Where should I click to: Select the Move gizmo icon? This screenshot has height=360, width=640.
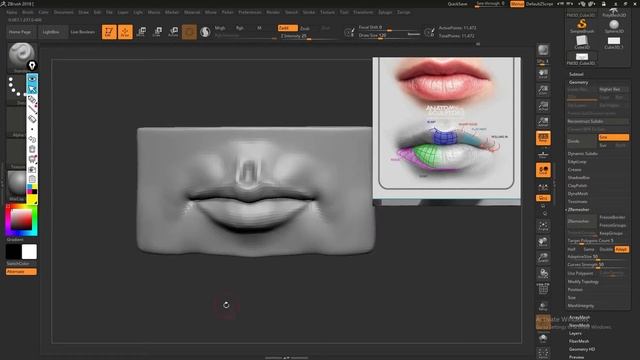(142, 32)
